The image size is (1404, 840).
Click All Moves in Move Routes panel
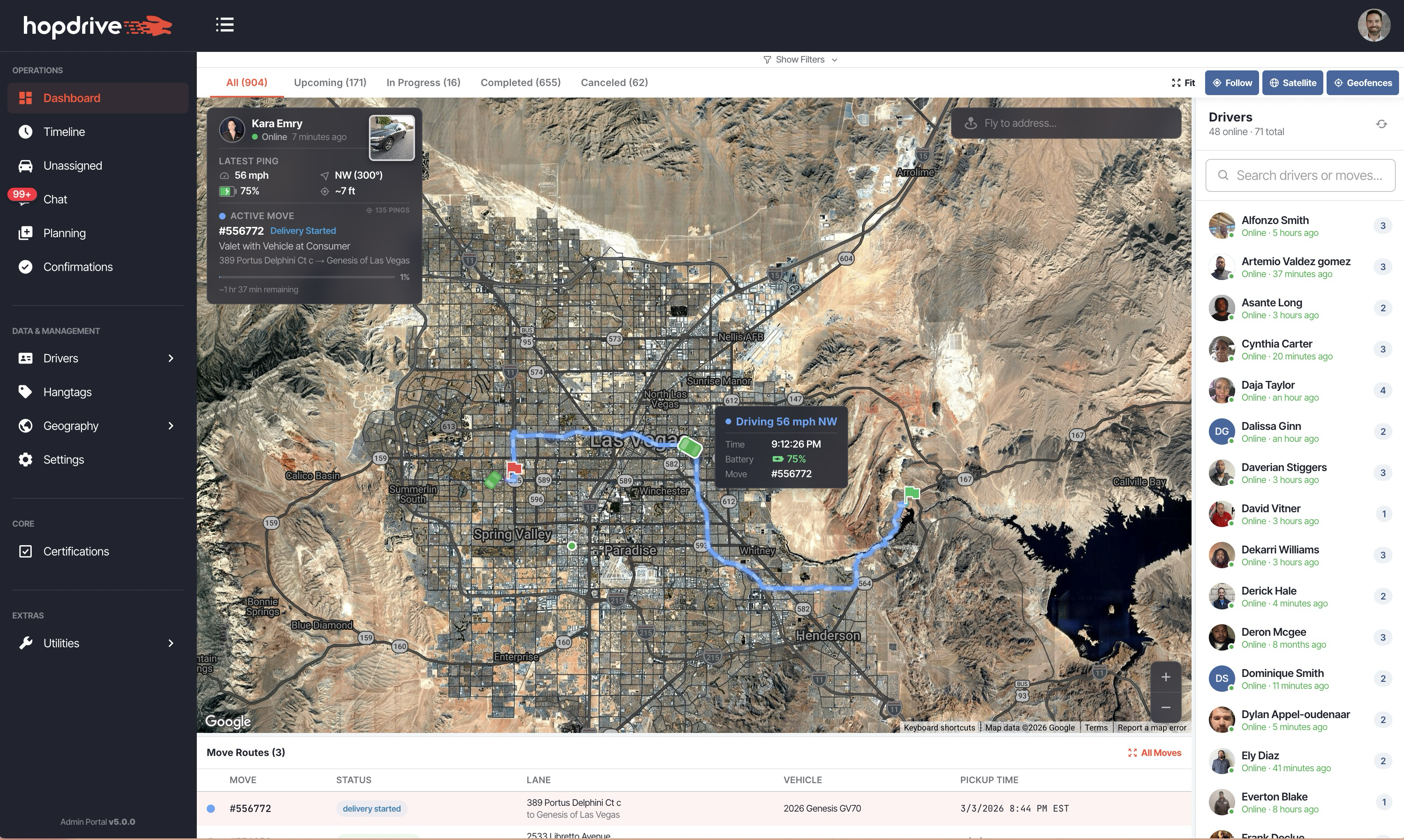pos(1159,752)
